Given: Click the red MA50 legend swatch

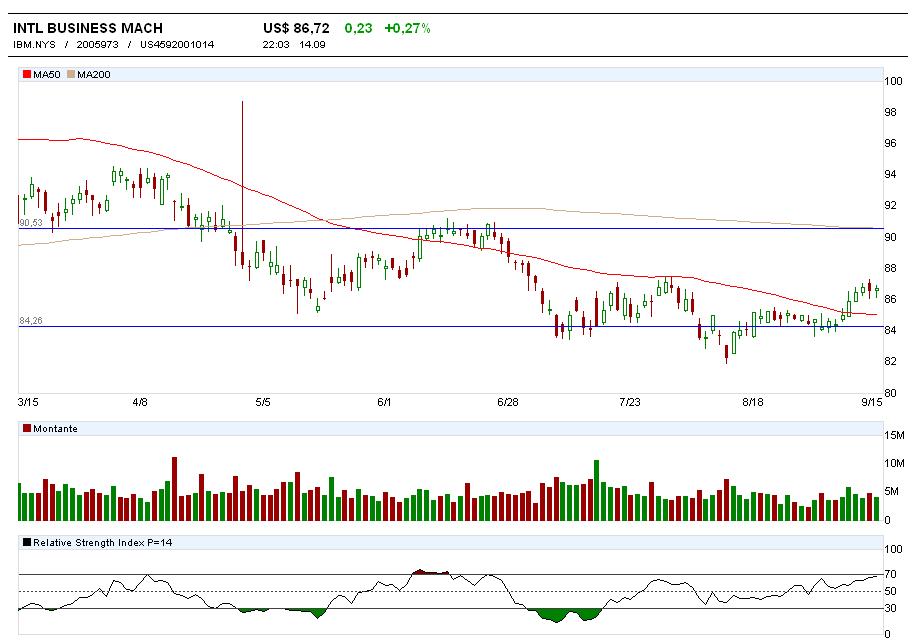Looking at the screenshot, I should click(x=27, y=74).
